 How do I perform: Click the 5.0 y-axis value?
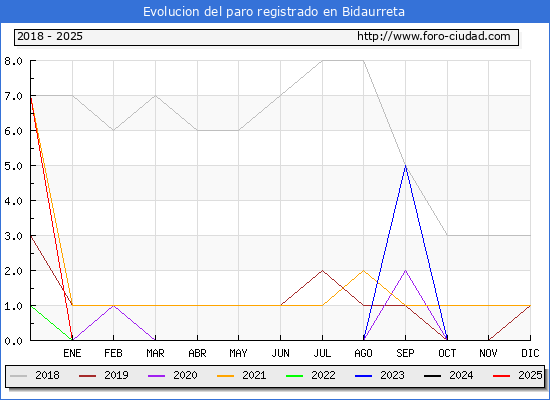(13, 166)
